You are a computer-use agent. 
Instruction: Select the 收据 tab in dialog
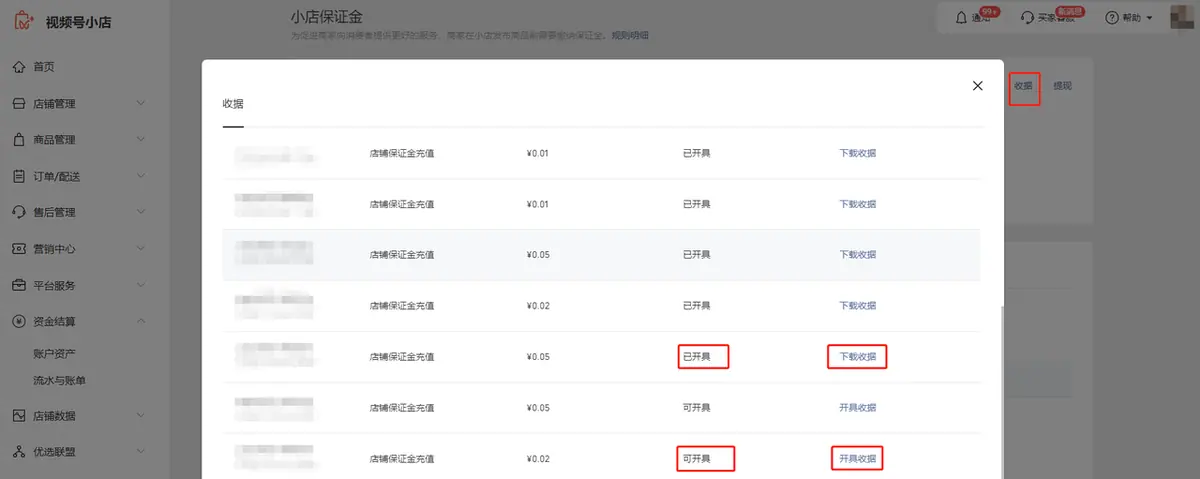[233, 104]
